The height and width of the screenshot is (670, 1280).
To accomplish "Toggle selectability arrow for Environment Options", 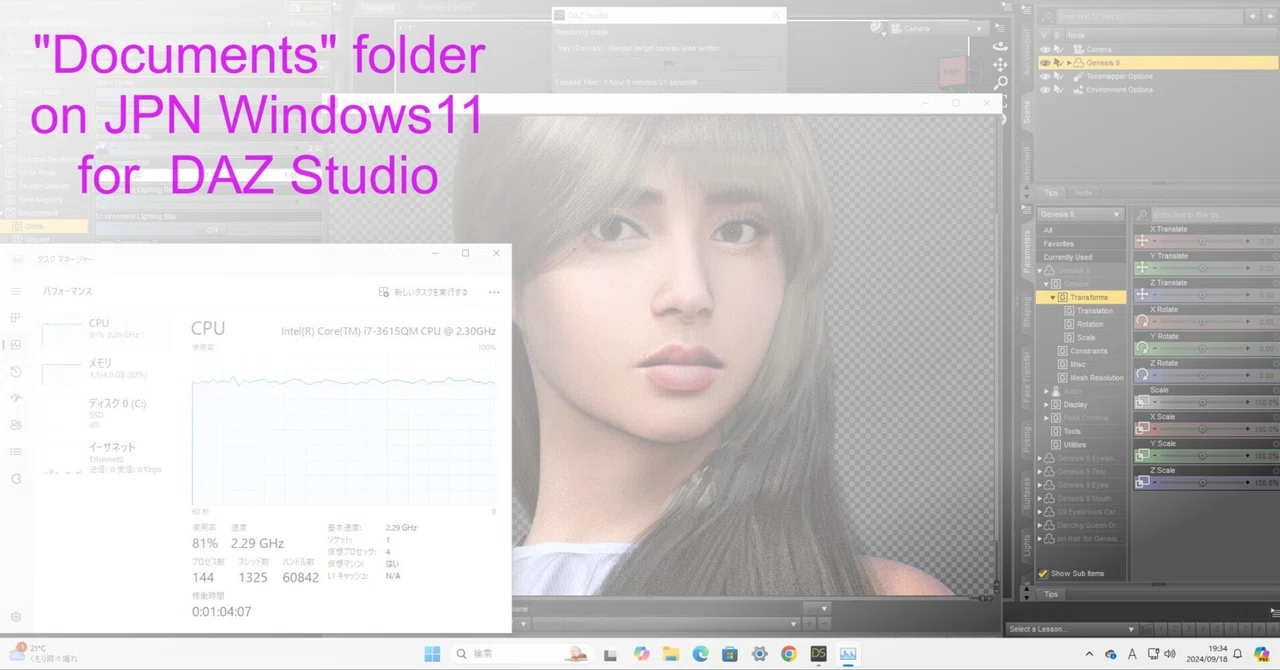I will [1058, 90].
